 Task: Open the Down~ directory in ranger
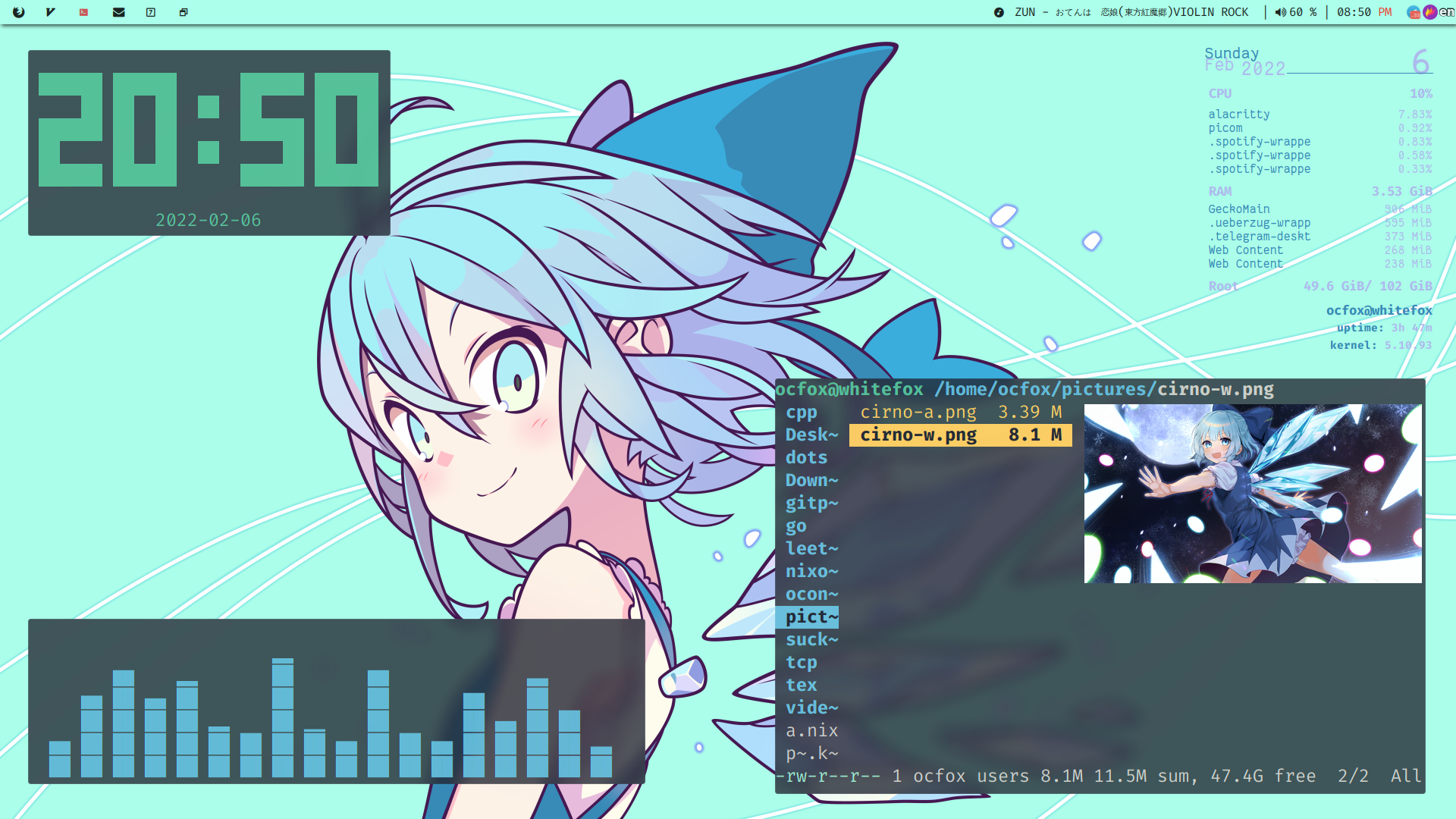point(811,481)
